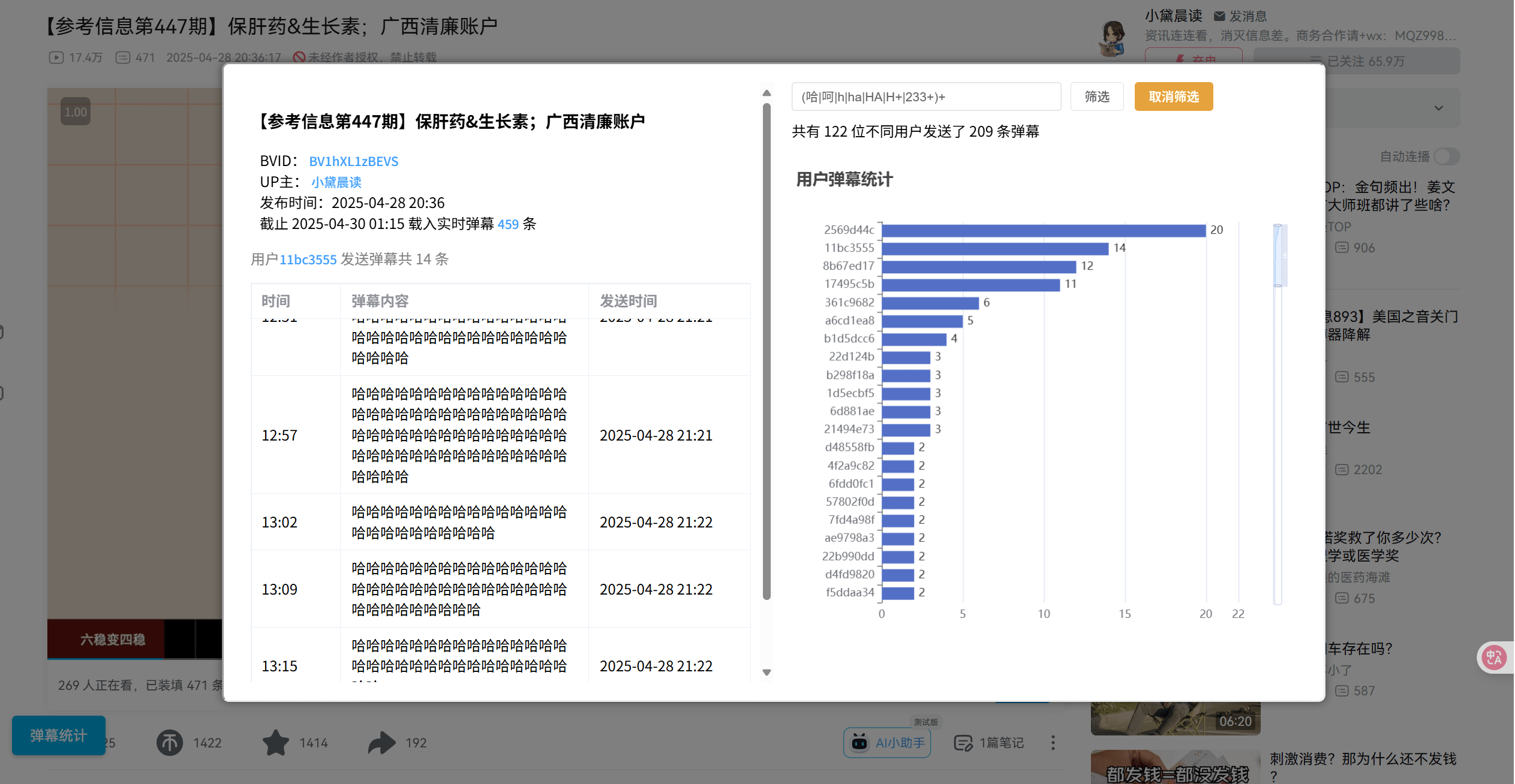Click the coin (投币) icon
Screen dimensions: 1515x784
click(170, 743)
